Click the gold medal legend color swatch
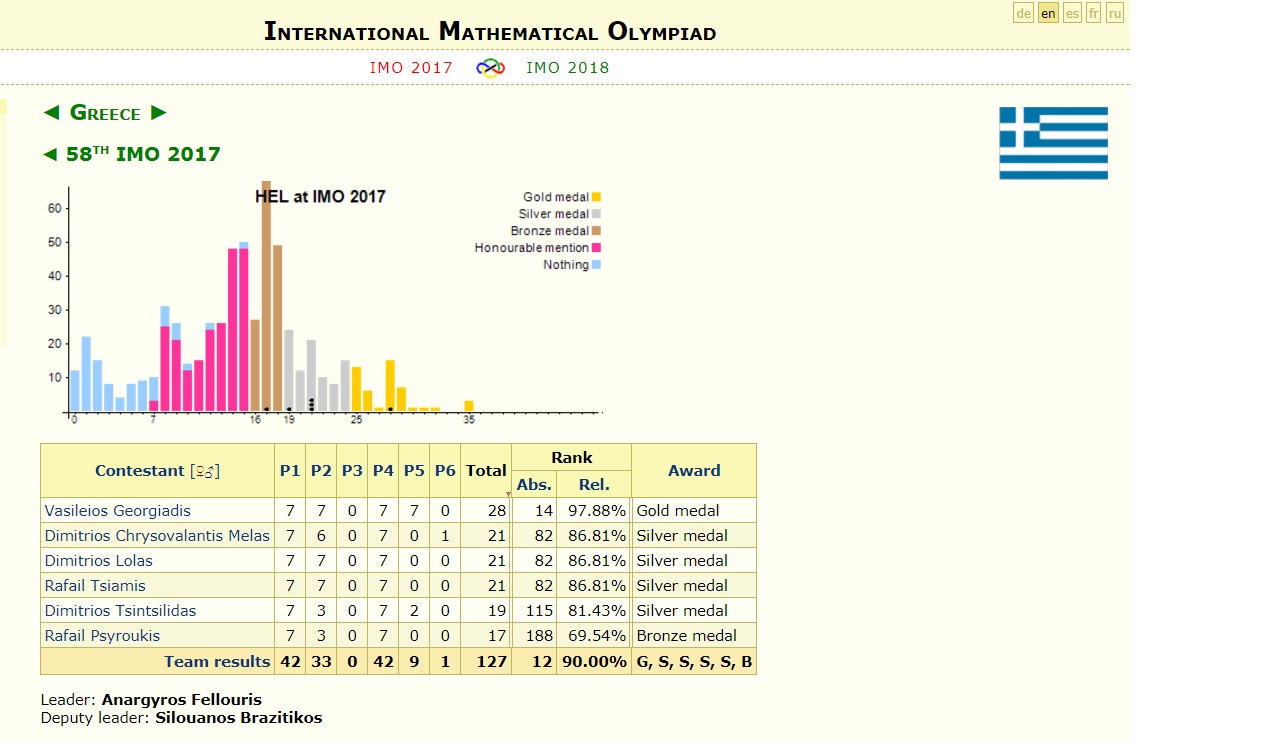Screen dimensions: 1280x741 click(x=596, y=197)
